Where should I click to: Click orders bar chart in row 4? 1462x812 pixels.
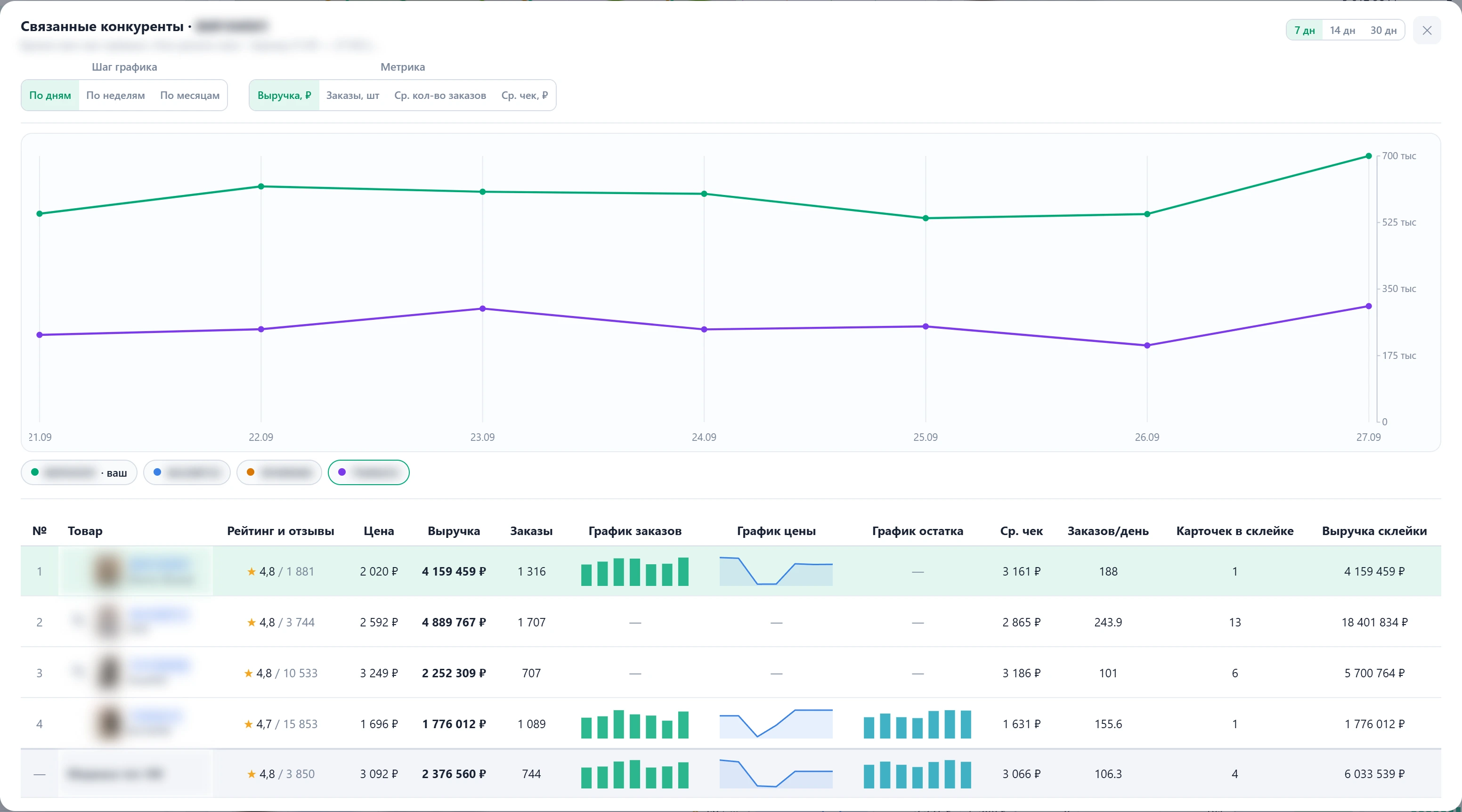634,724
